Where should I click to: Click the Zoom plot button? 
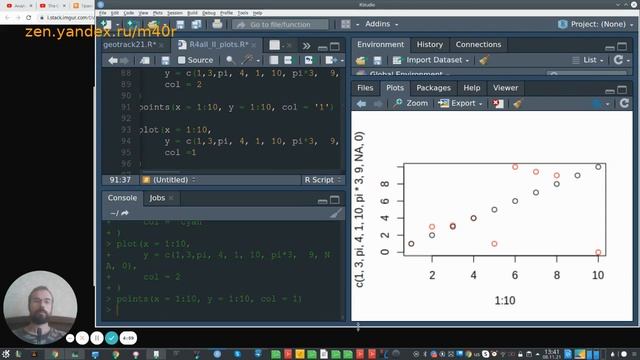pos(411,103)
